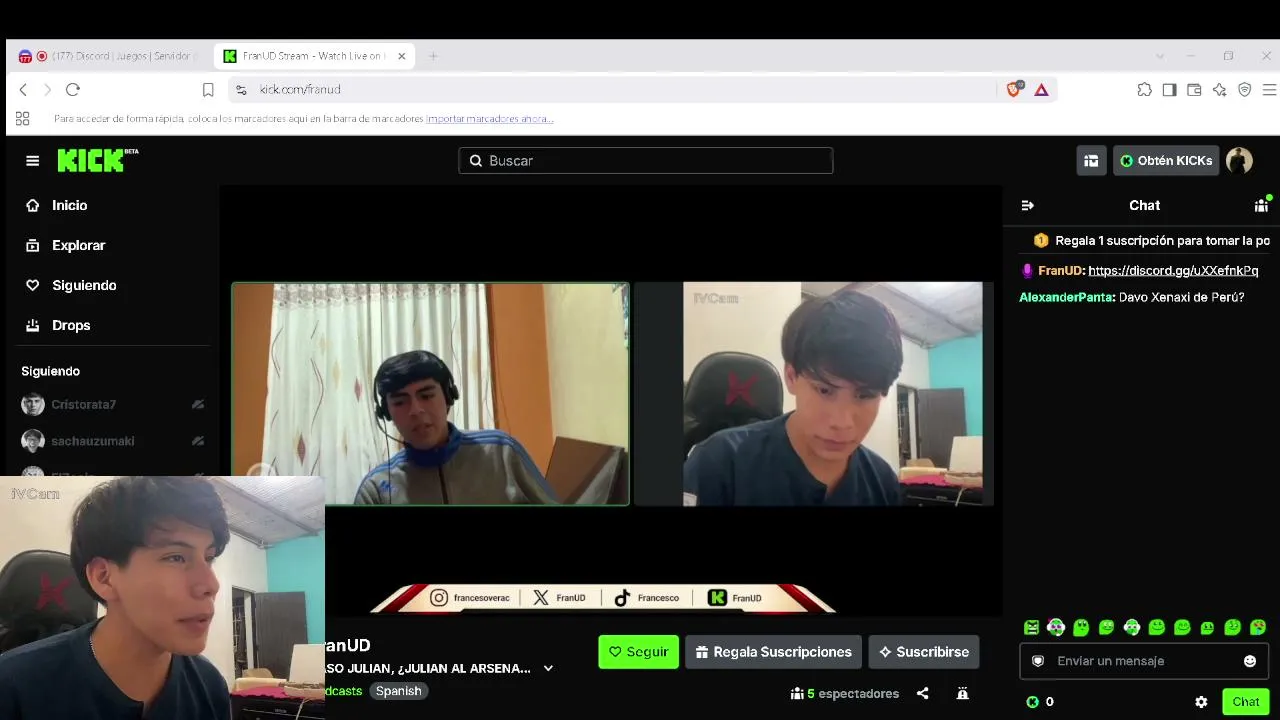Go forward in browser history
The image size is (1280, 720).
tap(47, 90)
